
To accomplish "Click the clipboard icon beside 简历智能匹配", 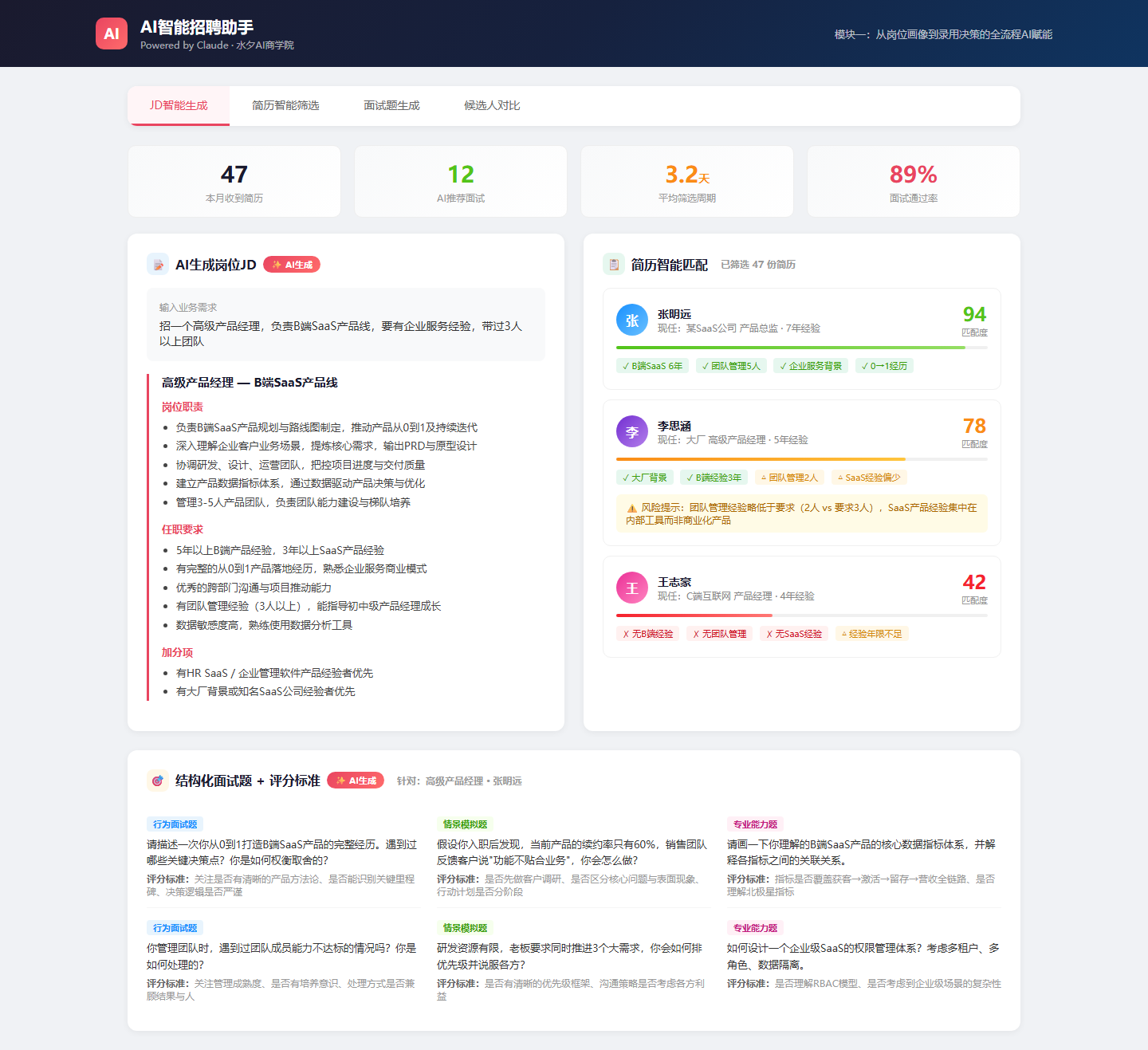I will tap(614, 264).
